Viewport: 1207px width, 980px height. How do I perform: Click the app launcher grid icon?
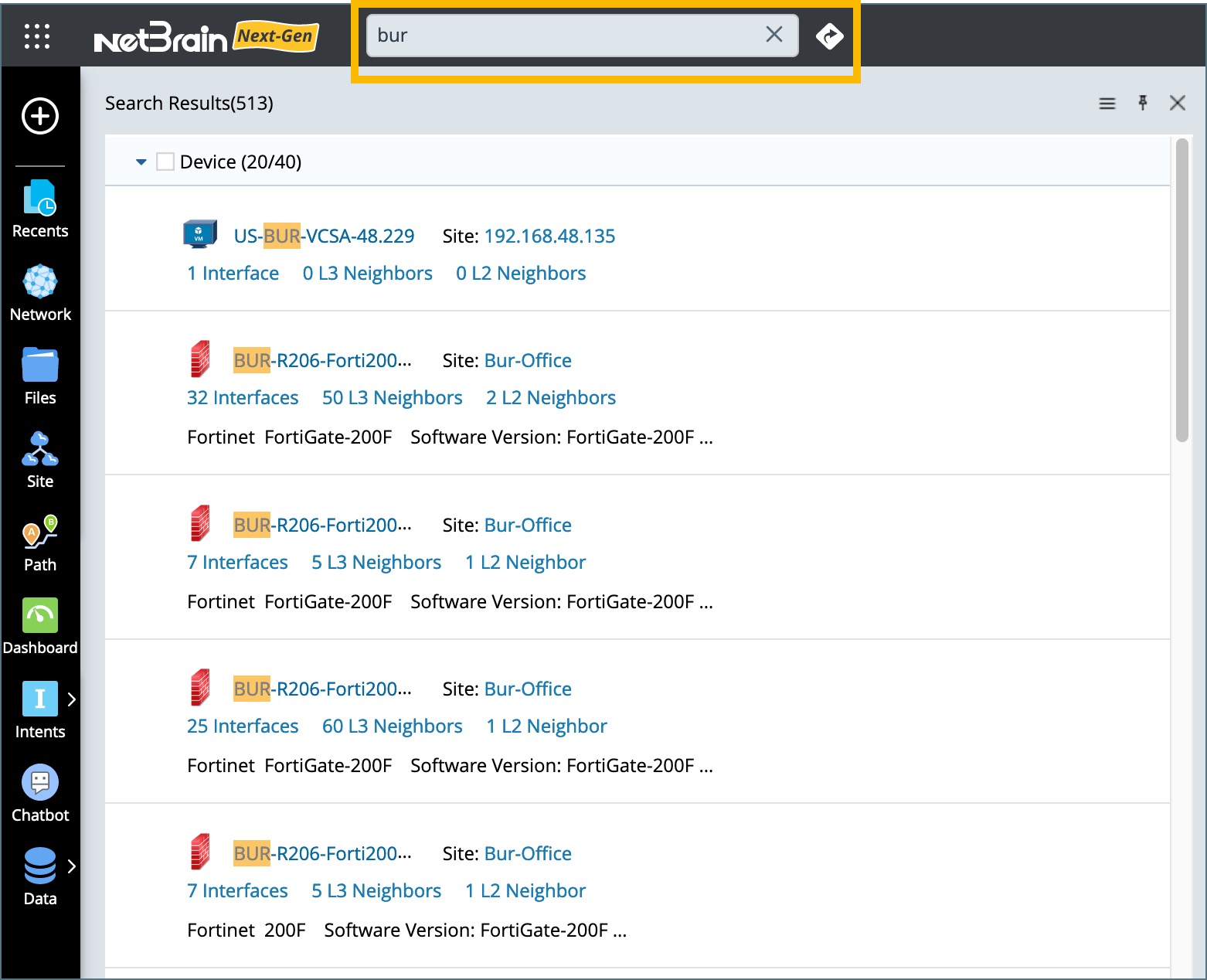(x=36, y=36)
